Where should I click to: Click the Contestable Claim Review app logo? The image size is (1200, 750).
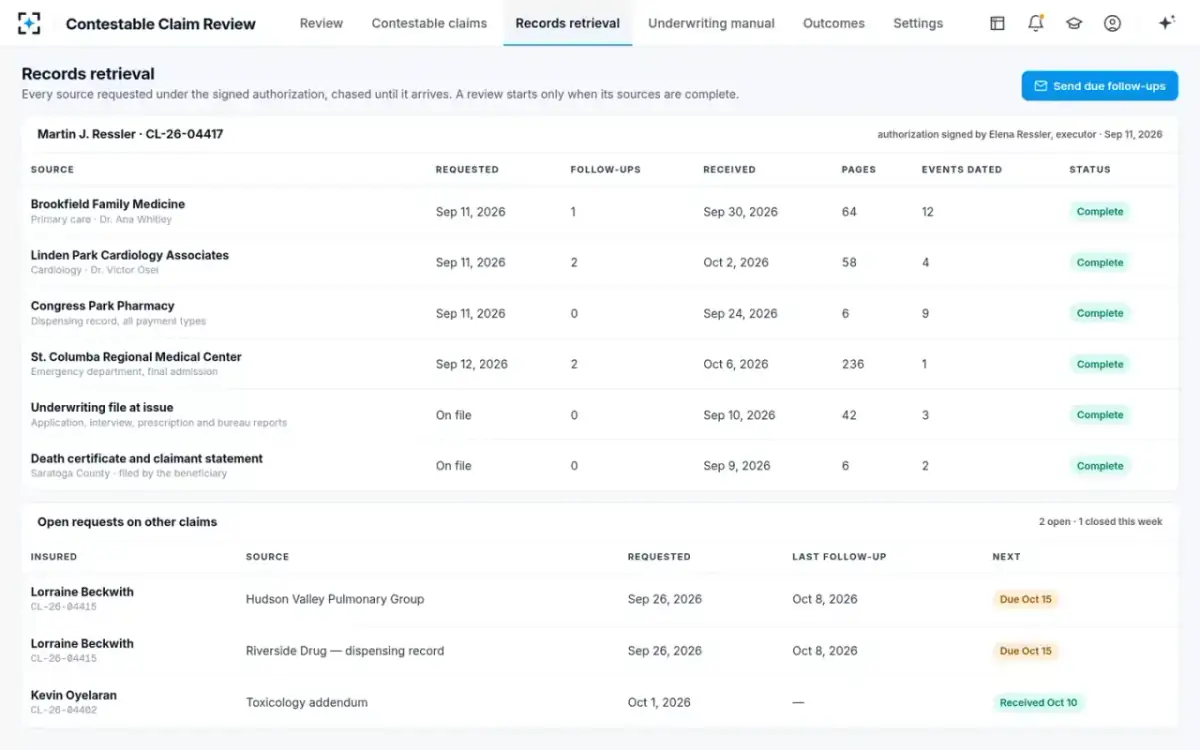30,23
